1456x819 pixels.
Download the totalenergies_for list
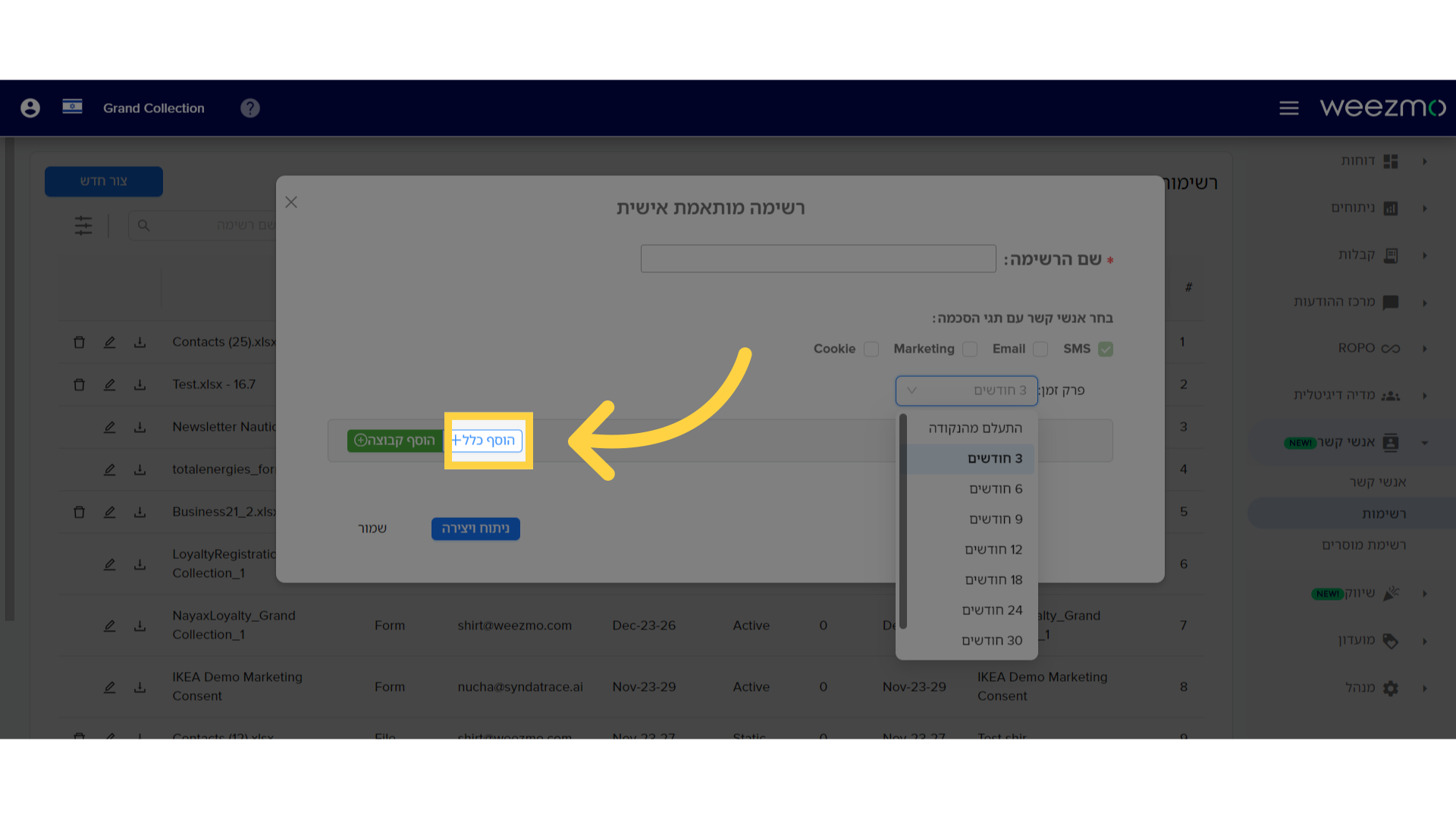140,469
